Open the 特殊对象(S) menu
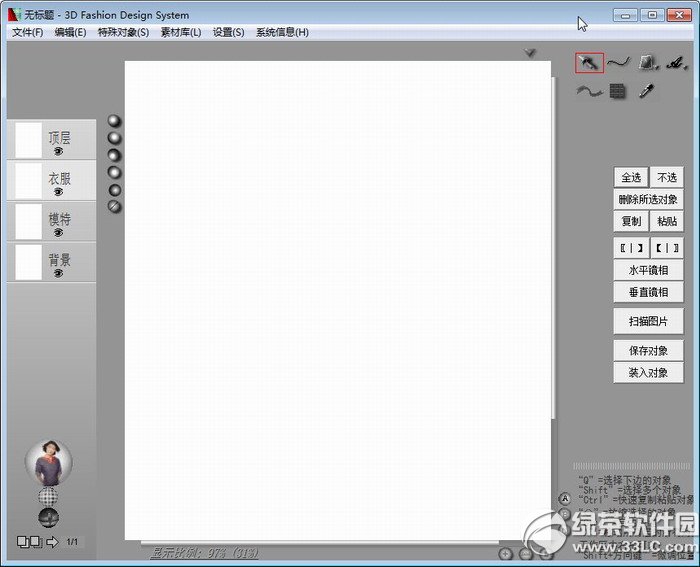Screen dimensions: 700x567 coord(123,33)
